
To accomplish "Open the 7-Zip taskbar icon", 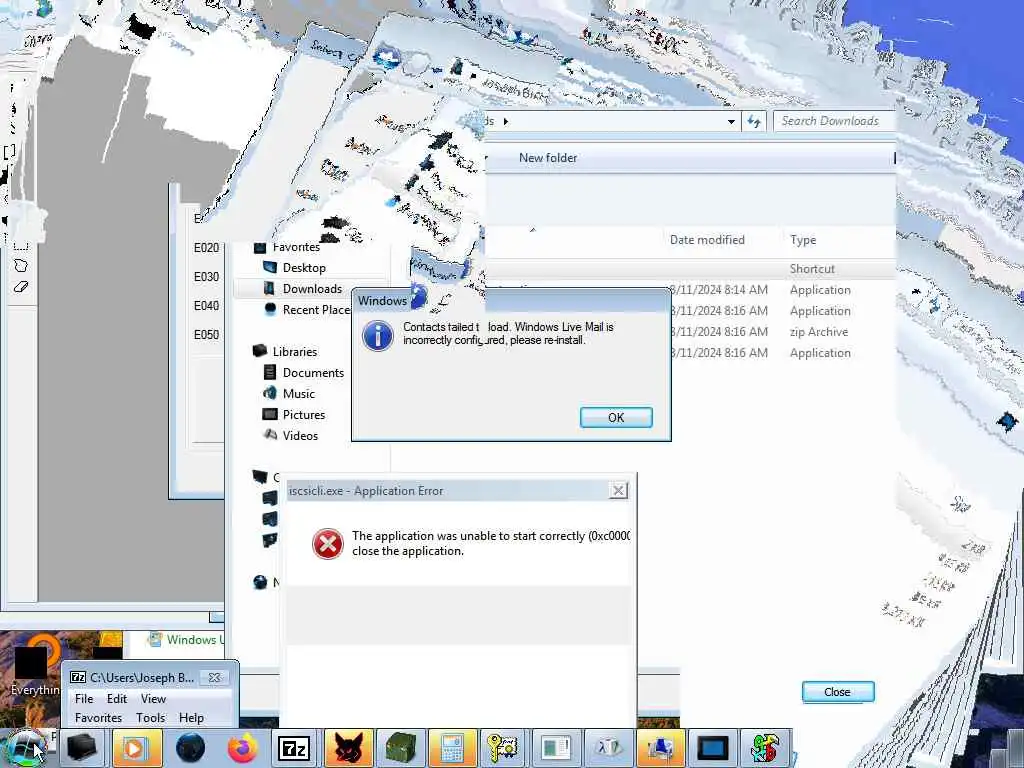I will point(294,749).
